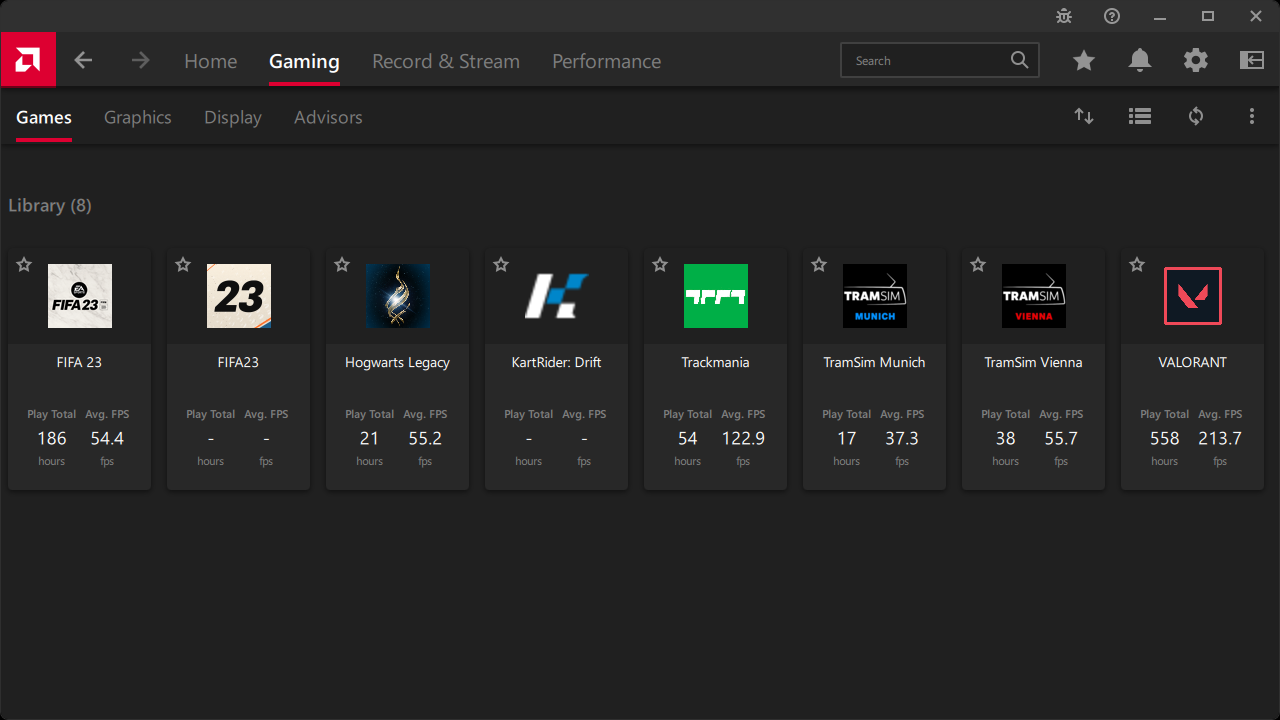
Task: Switch to the Graphics sub-tab
Action: (x=138, y=117)
